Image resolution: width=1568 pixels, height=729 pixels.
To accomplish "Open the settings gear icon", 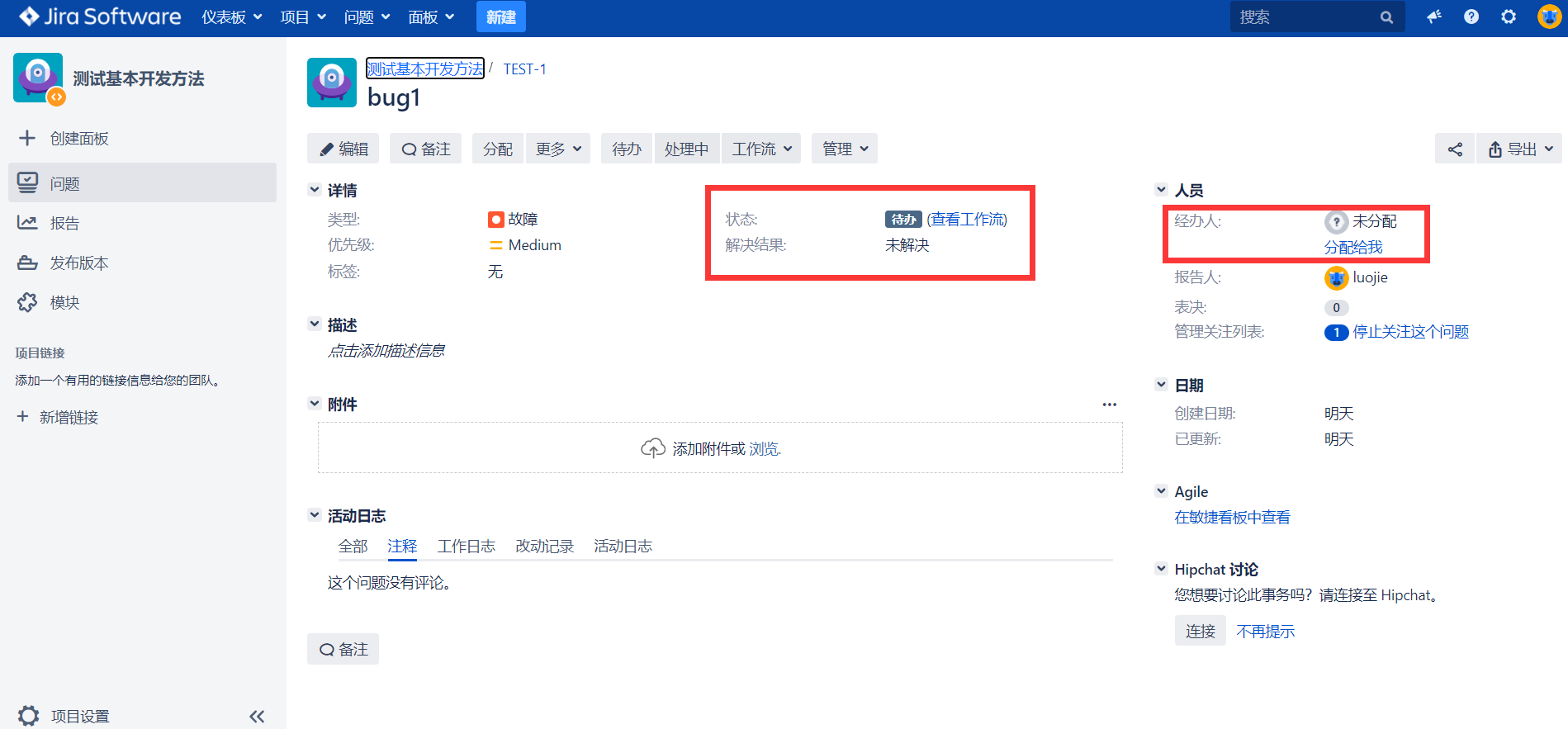I will [1508, 17].
